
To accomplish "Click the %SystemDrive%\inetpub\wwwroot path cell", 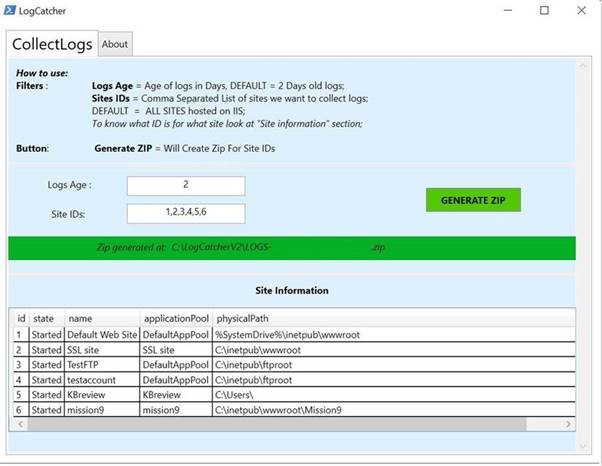I will point(394,335).
